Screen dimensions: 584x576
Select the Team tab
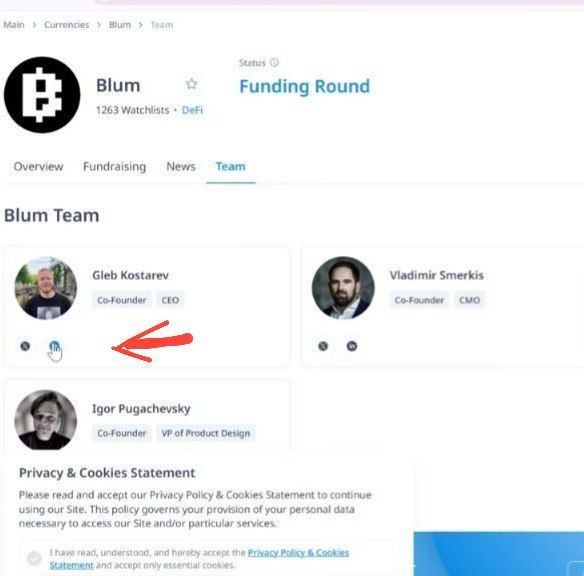(231, 166)
